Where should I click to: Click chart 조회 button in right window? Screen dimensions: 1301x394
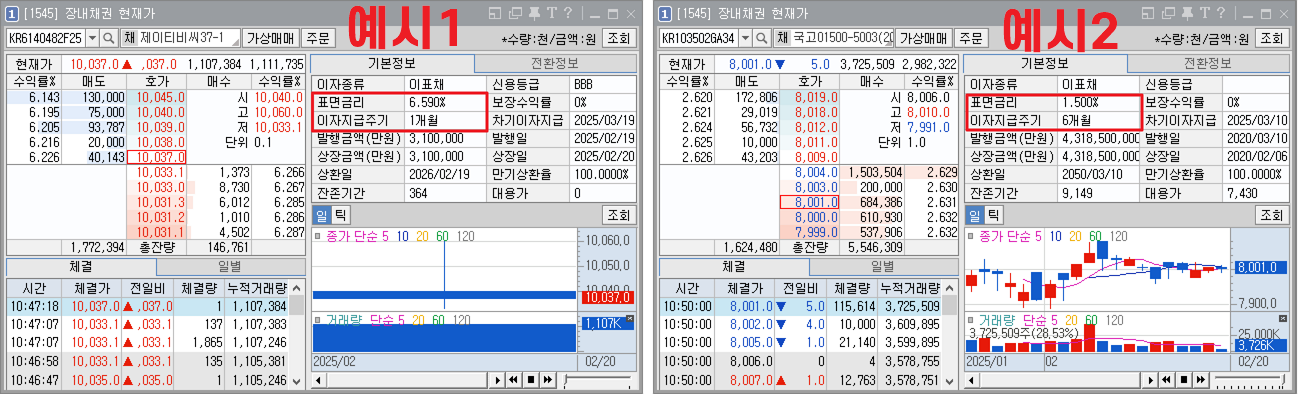coord(1272,215)
